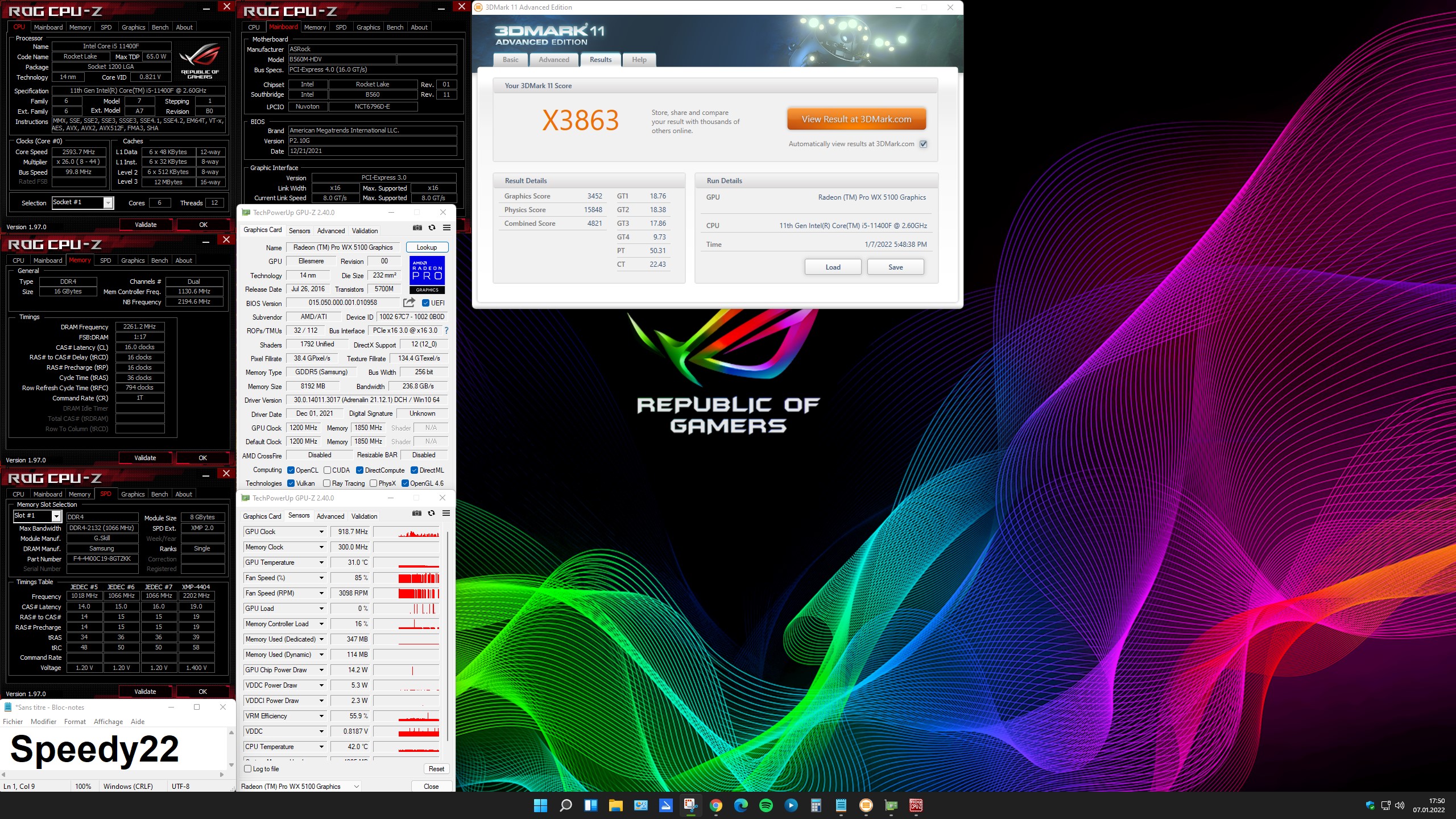The height and width of the screenshot is (819, 1456).
Task: Toggle the PhysX checkbox
Action: [374, 483]
